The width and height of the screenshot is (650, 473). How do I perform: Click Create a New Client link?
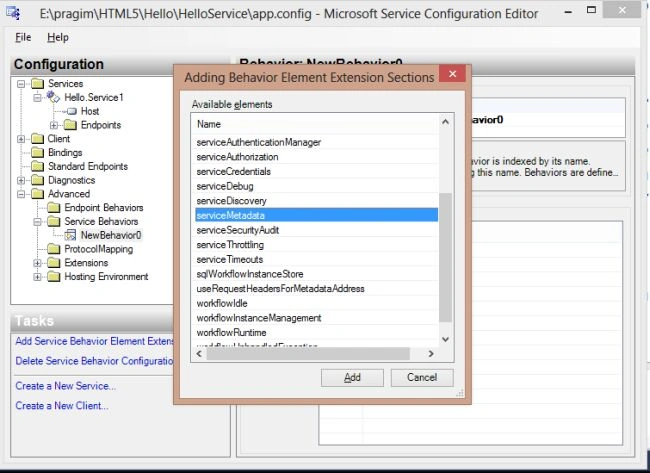(x=62, y=405)
